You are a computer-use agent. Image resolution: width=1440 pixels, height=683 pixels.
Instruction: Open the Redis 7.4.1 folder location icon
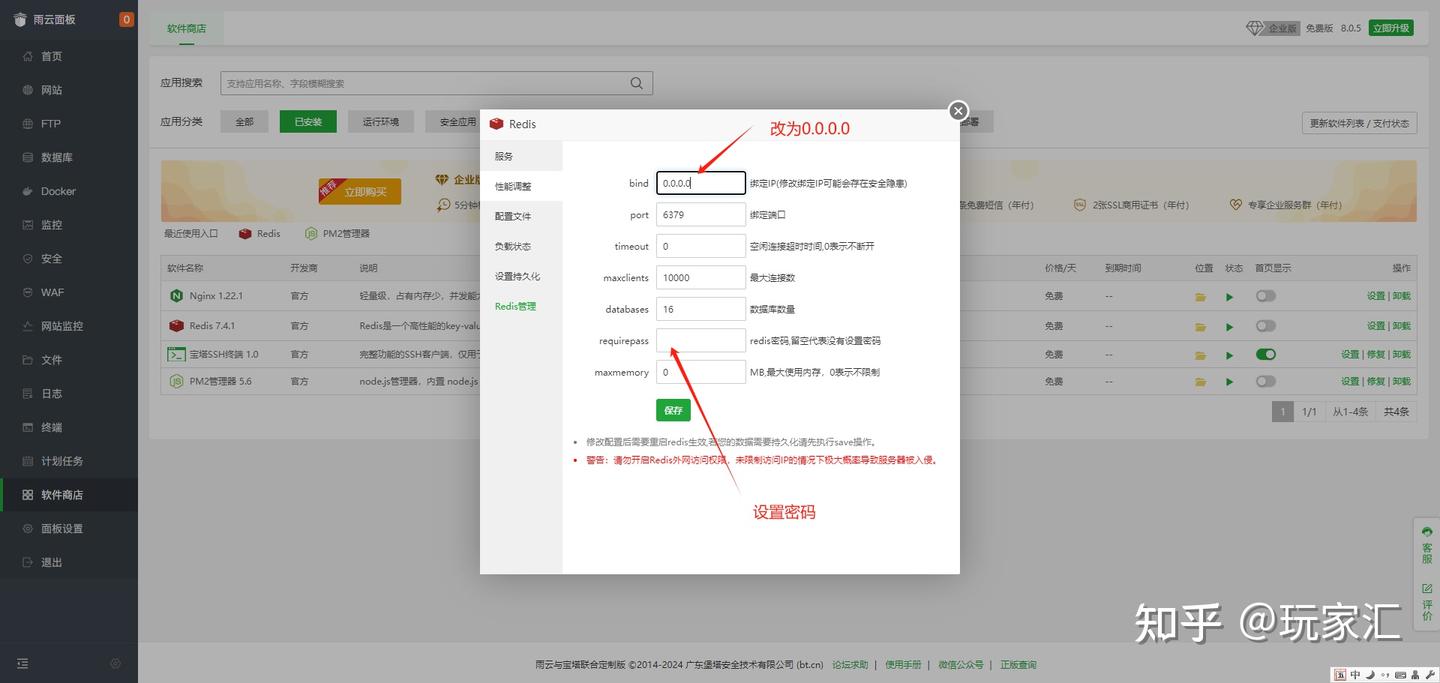click(x=1200, y=326)
